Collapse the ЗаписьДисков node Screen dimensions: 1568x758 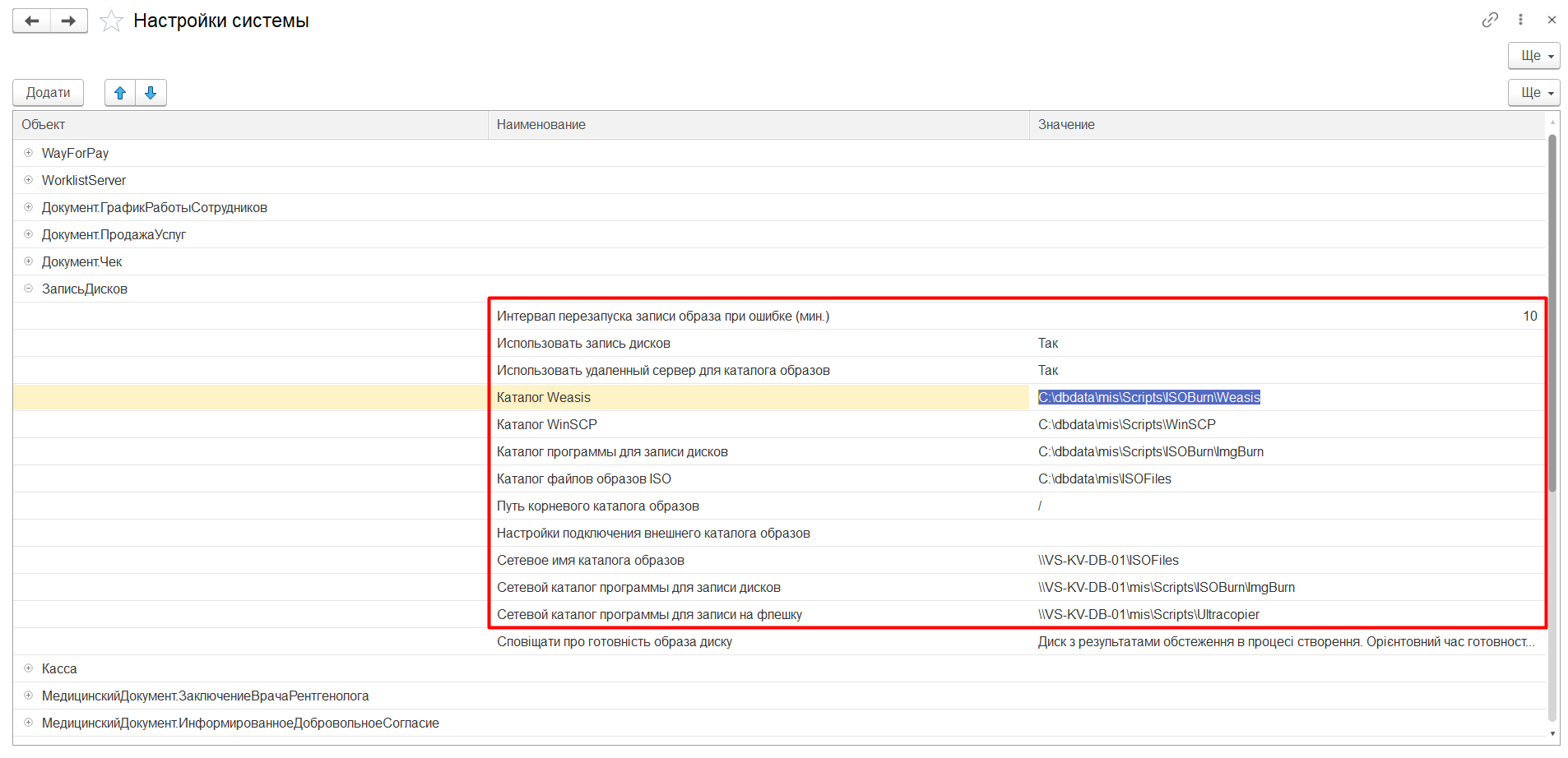pyautogui.click(x=29, y=289)
